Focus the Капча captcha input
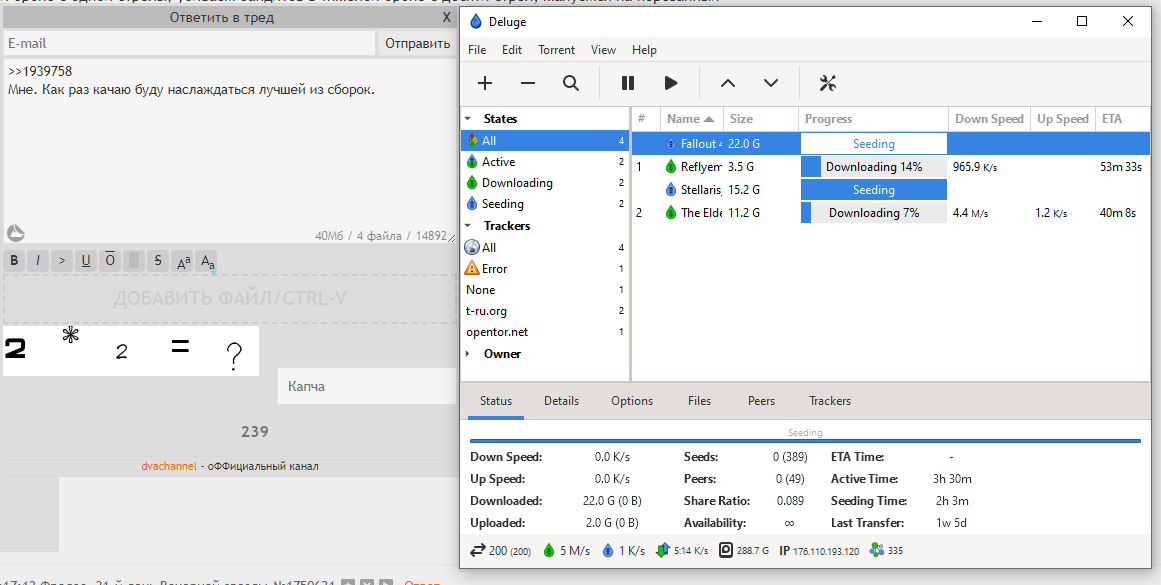 367,386
